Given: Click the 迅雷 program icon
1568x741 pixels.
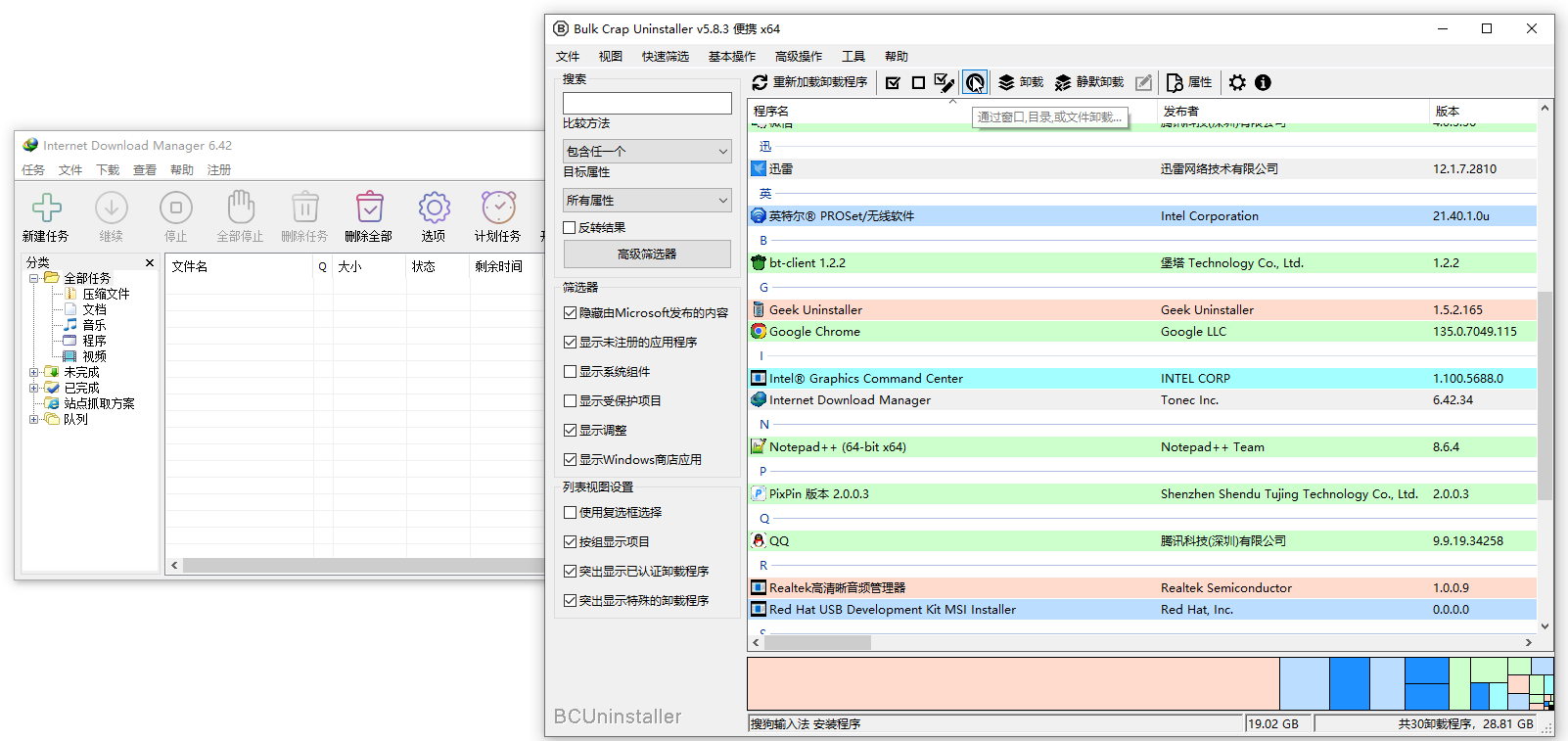Looking at the screenshot, I should click(758, 168).
